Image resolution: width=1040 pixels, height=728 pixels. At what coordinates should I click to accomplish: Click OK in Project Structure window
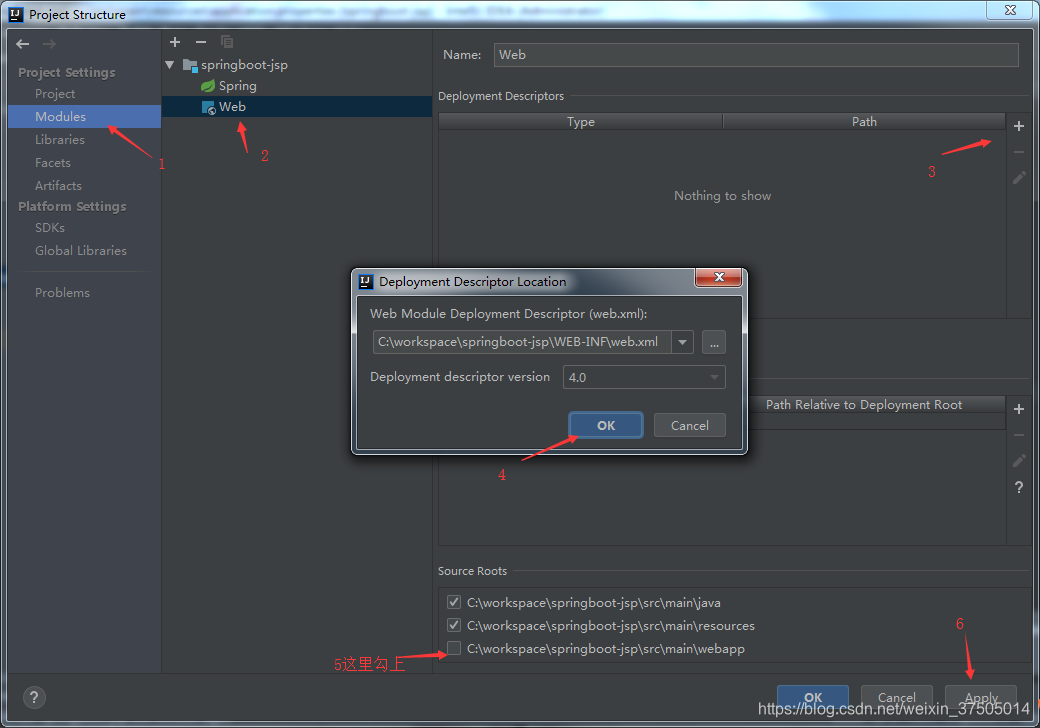(x=812, y=698)
